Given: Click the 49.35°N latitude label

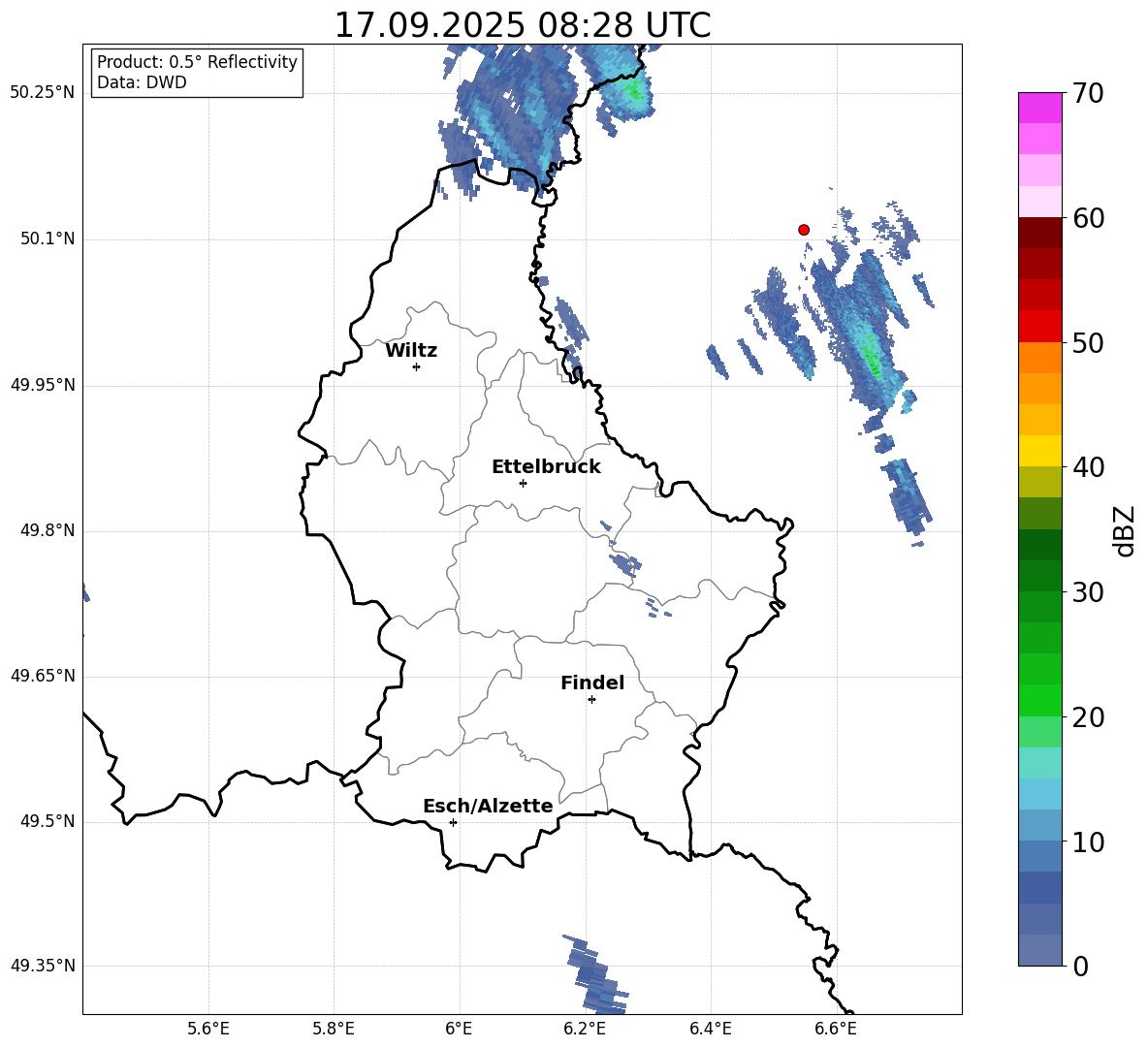Looking at the screenshot, I should [x=43, y=966].
